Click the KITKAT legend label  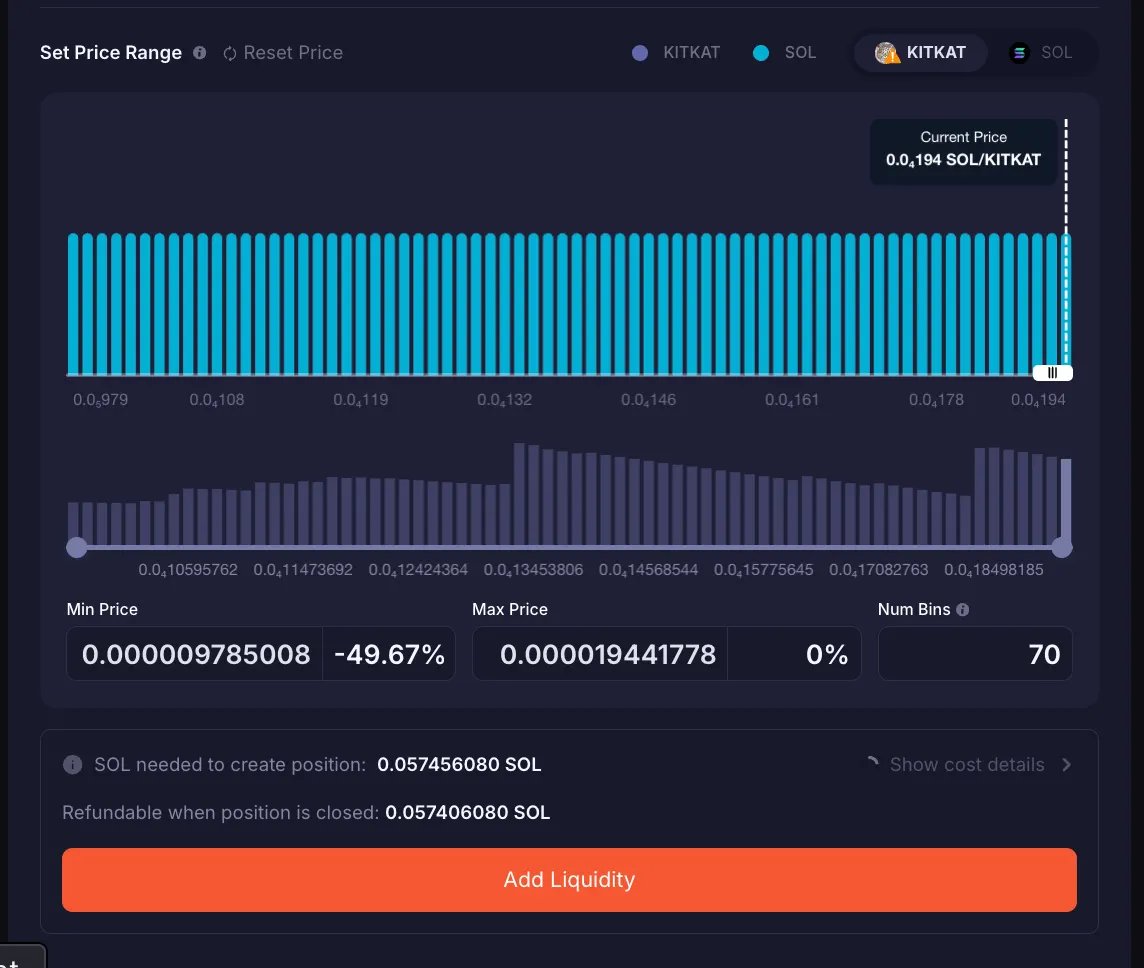[x=691, y=53]
